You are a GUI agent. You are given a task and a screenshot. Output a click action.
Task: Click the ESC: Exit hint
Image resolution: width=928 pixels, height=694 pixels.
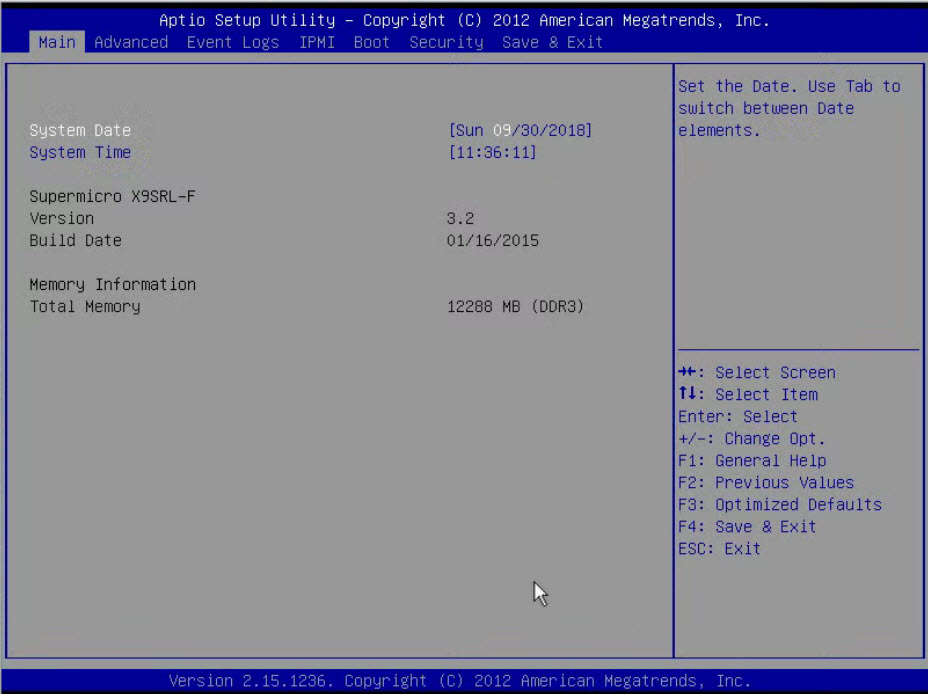[x=719, y=548]
